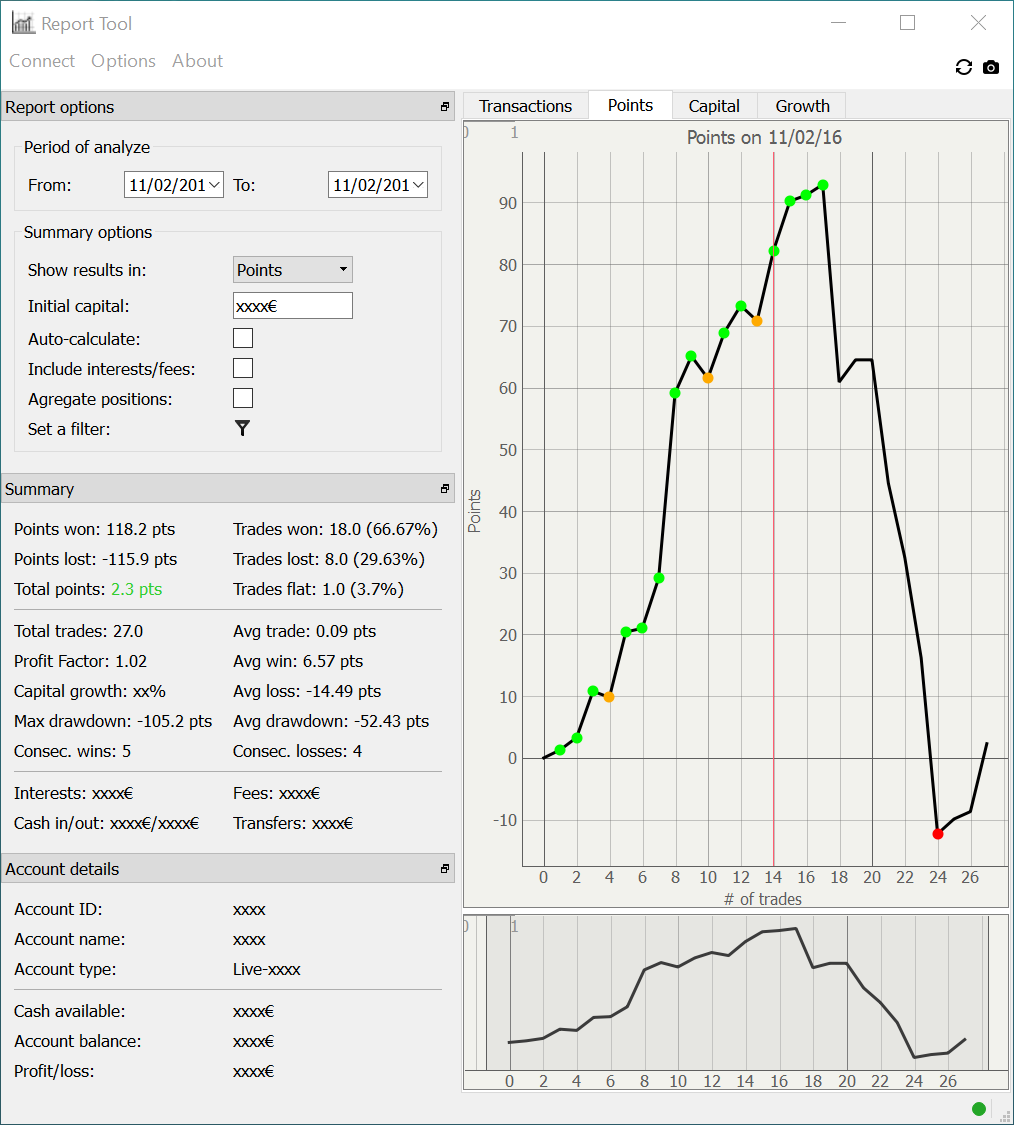Select the Points tab
Image resolution: width=1014 pixels, height=1125 pixels.
pos(630,105)
